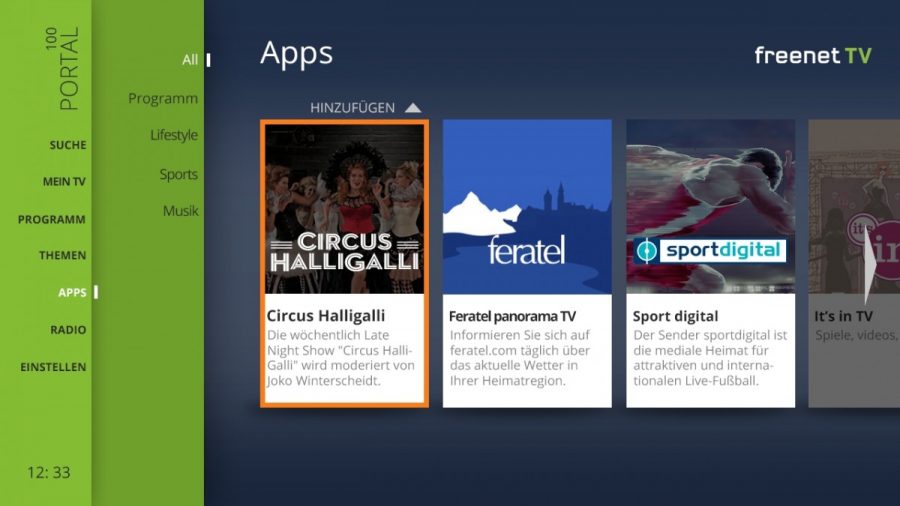Filter apps by Lifestyle category
This screenshot has height=506, width=900.
click(x=174, y=135)
